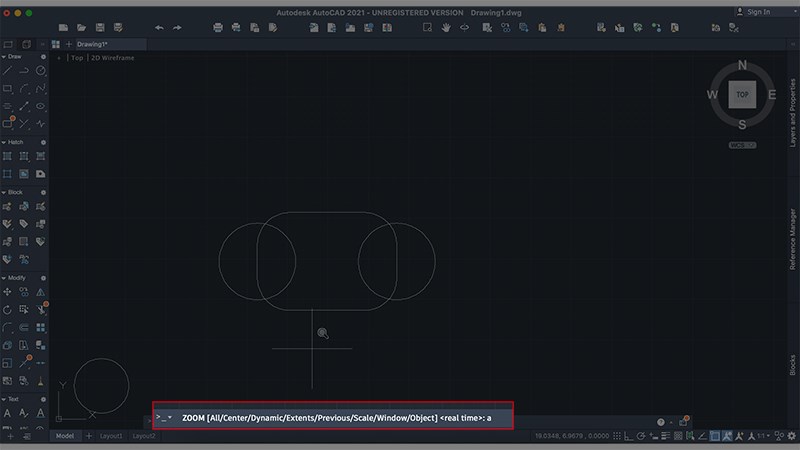This screenshot has height=450, width=800.
Task: Toggle dynamic input in status bar
Action: 654,436
